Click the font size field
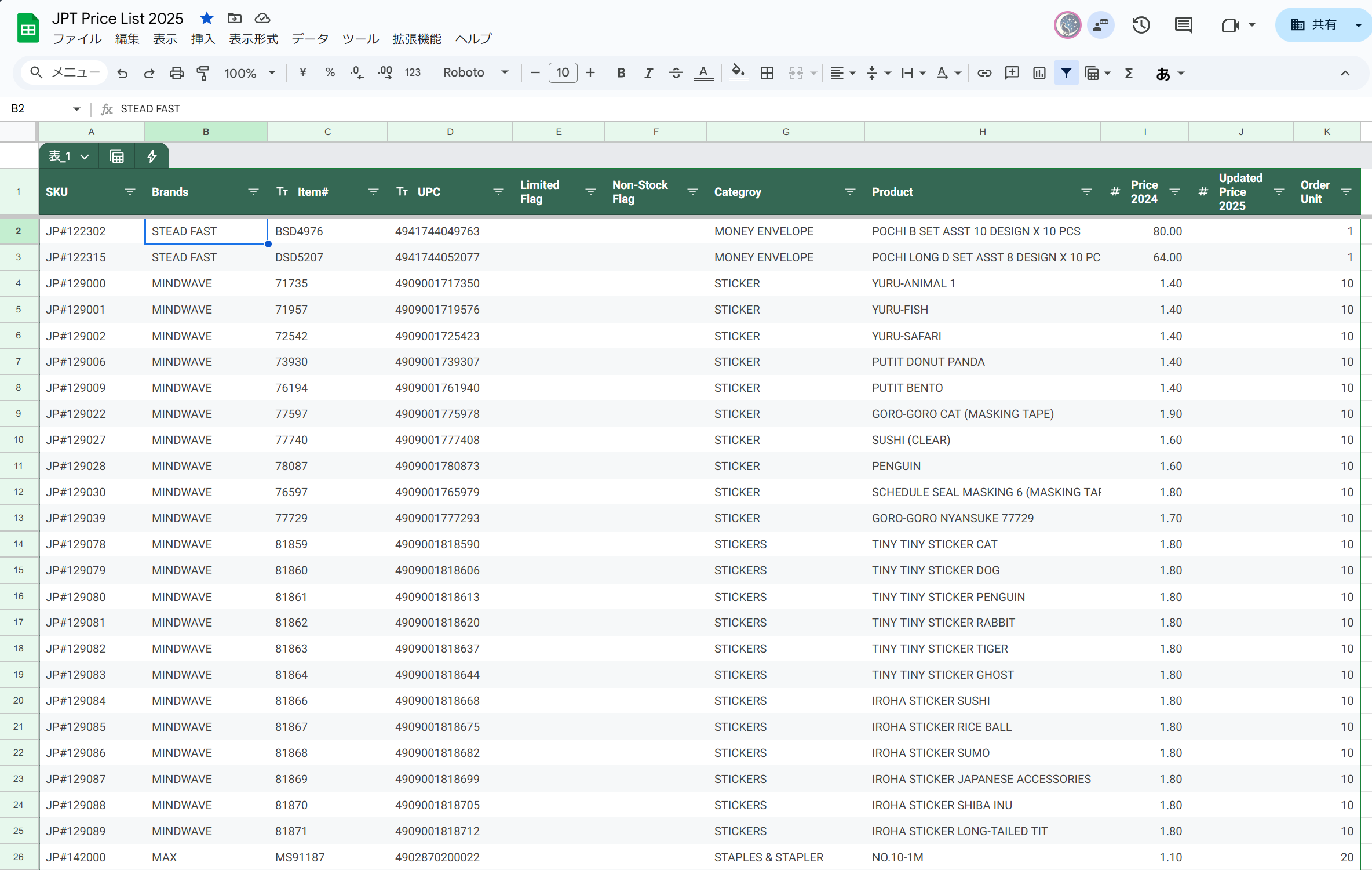This screenshot has height=870, width=1372. tap(563, 72)
